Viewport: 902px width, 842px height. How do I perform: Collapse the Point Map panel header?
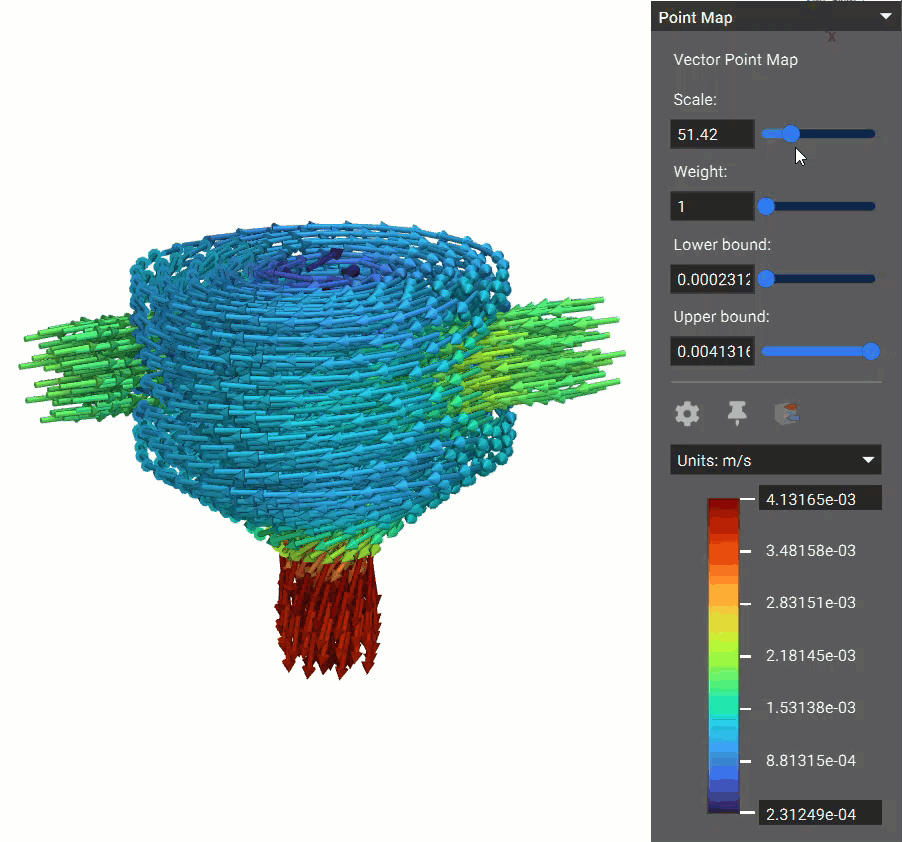click(884, 17)
